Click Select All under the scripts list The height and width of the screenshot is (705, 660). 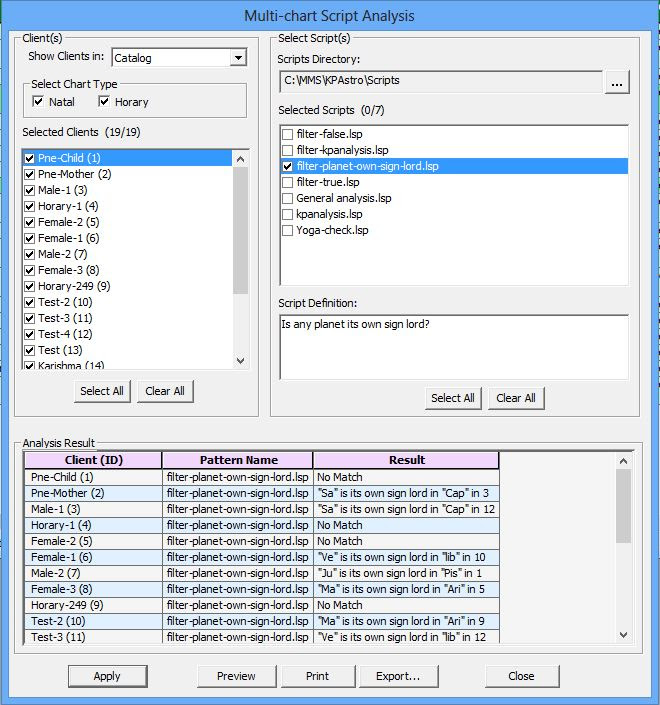pos(453,398)
